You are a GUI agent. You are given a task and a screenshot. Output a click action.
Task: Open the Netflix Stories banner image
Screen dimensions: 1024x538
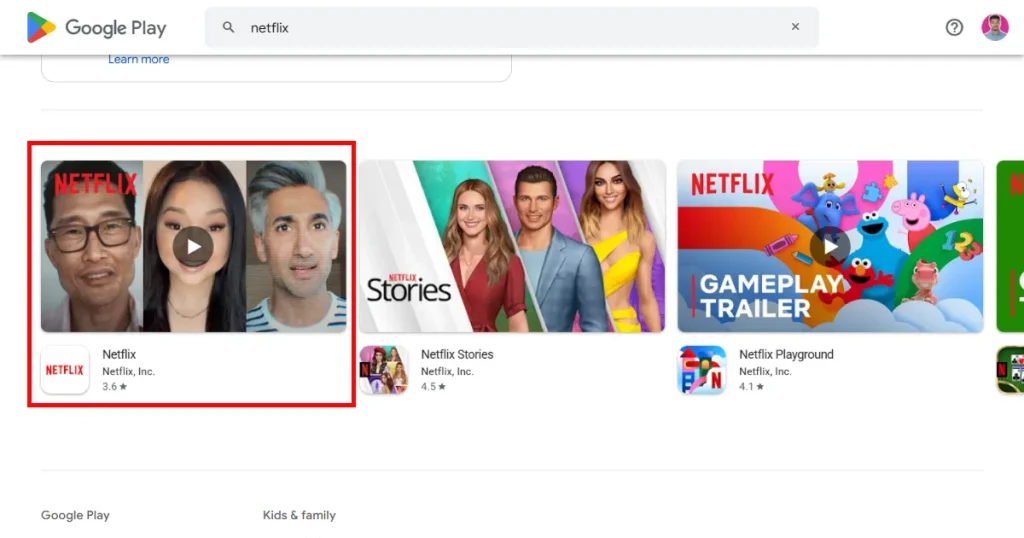512,246
